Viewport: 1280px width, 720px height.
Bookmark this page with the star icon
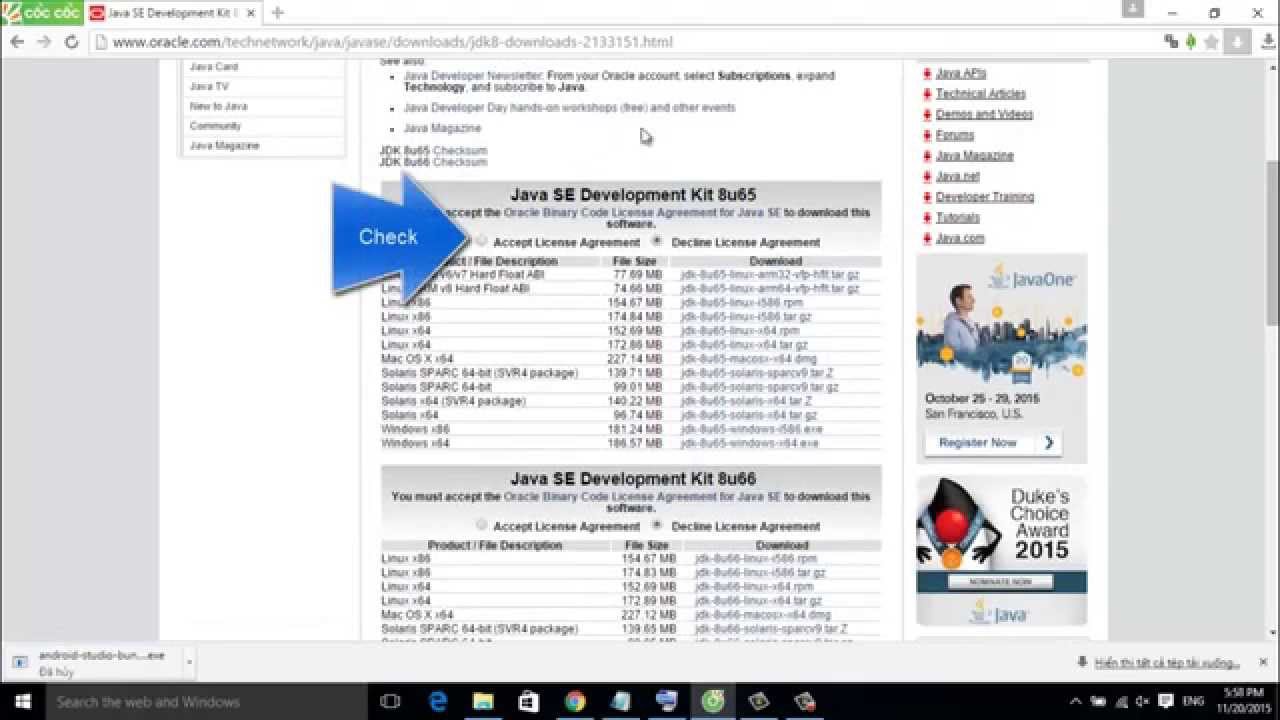(x=1212, y=42)
